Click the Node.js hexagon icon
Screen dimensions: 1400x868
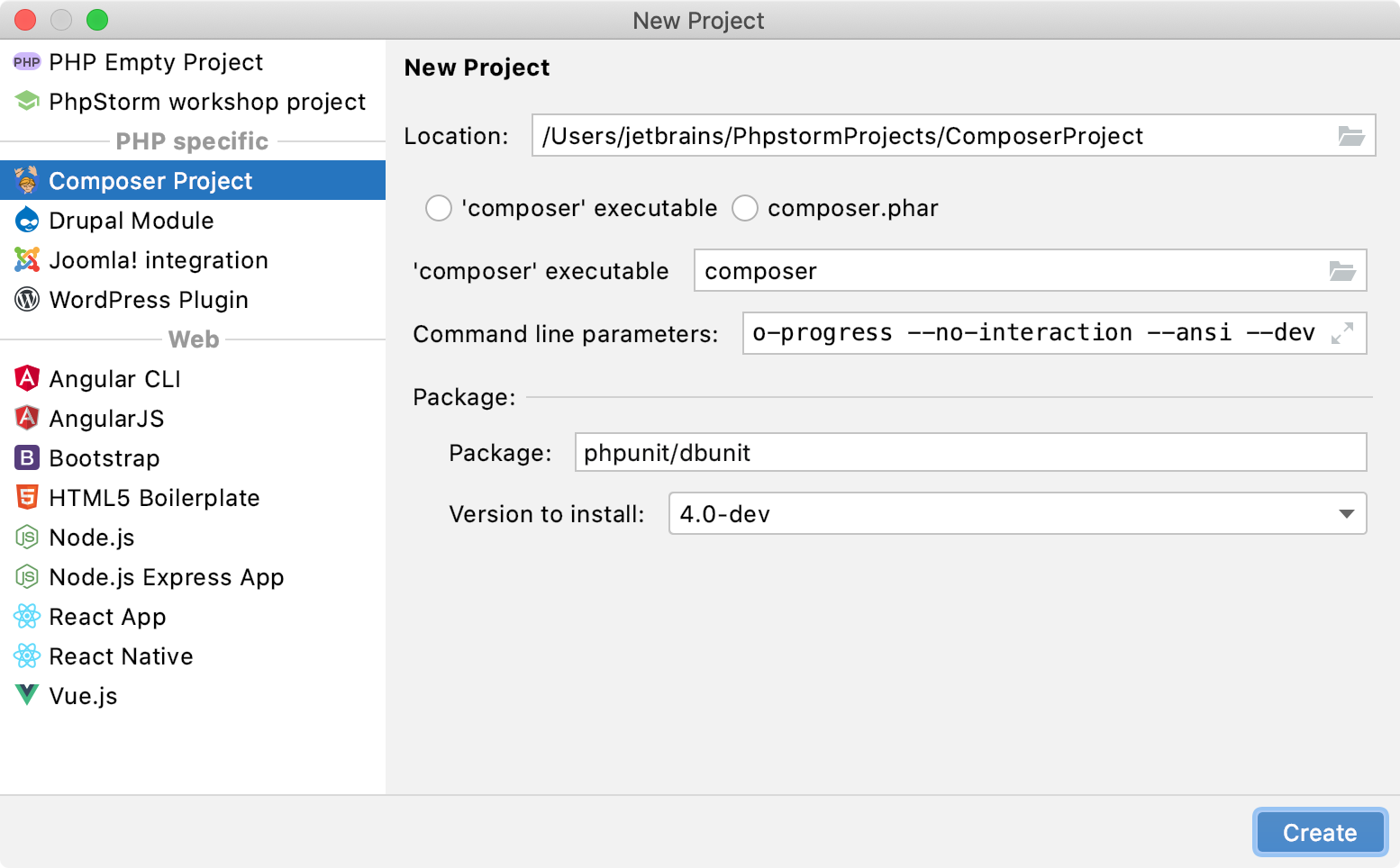click(x=27, y=537)
